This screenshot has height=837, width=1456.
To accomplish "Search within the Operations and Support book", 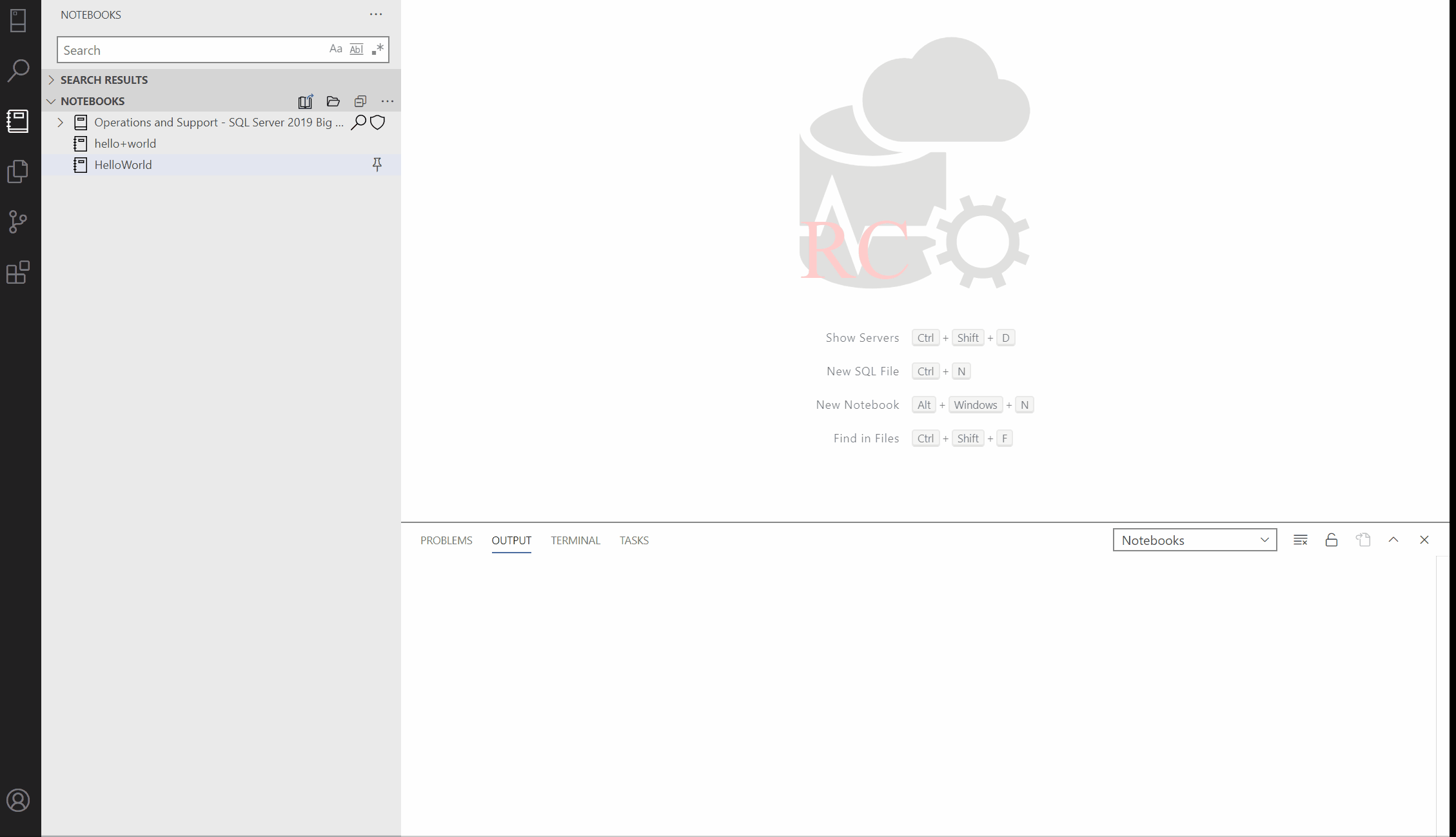I will click(x=359, y=122).
